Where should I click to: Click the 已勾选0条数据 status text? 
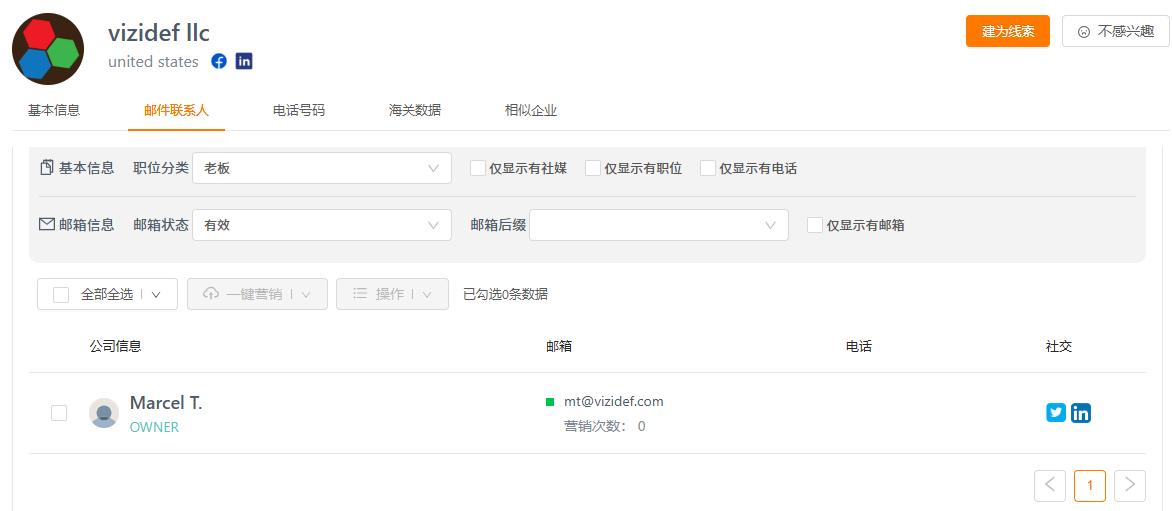[505, 294]
